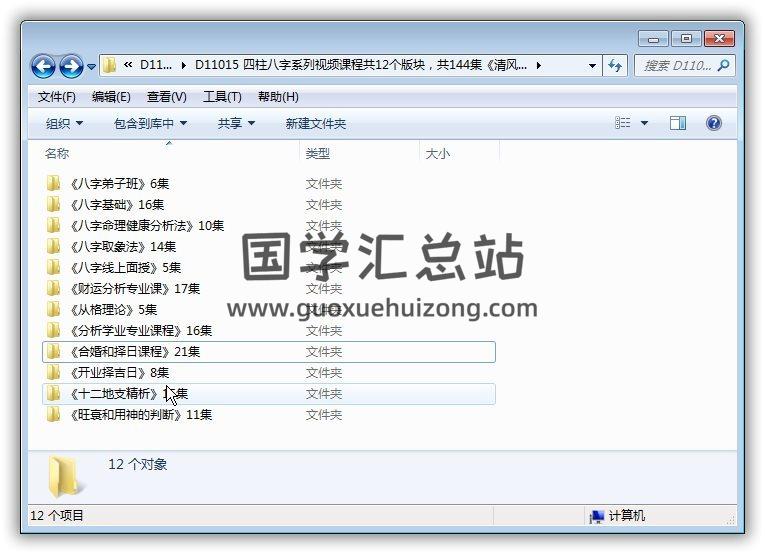Open the 编辑(E) menu
Image resolution: width=765 pixels, height=554 pixels.
(x=111, y=97)
